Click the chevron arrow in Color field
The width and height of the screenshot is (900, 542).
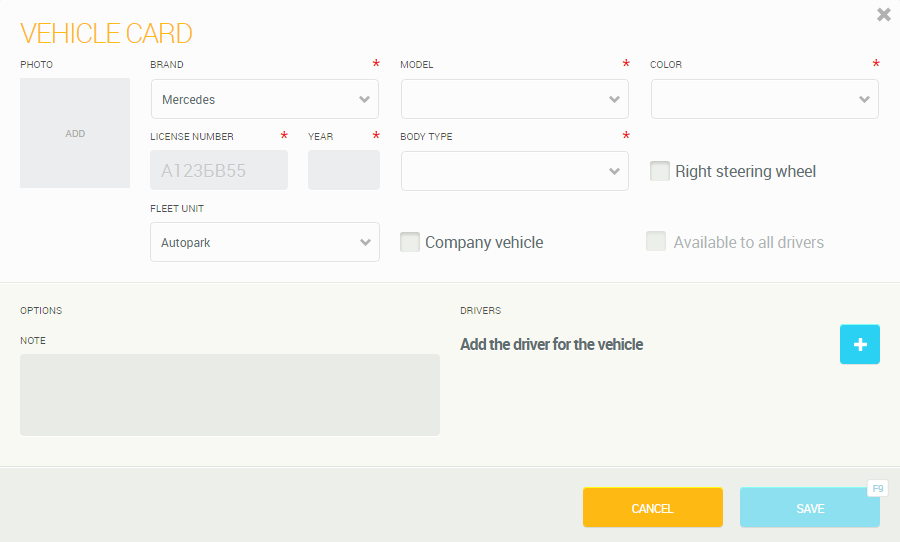(864, 99)
